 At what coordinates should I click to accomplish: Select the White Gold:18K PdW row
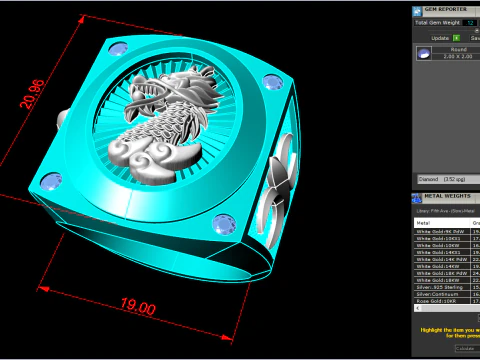[447, 273]
